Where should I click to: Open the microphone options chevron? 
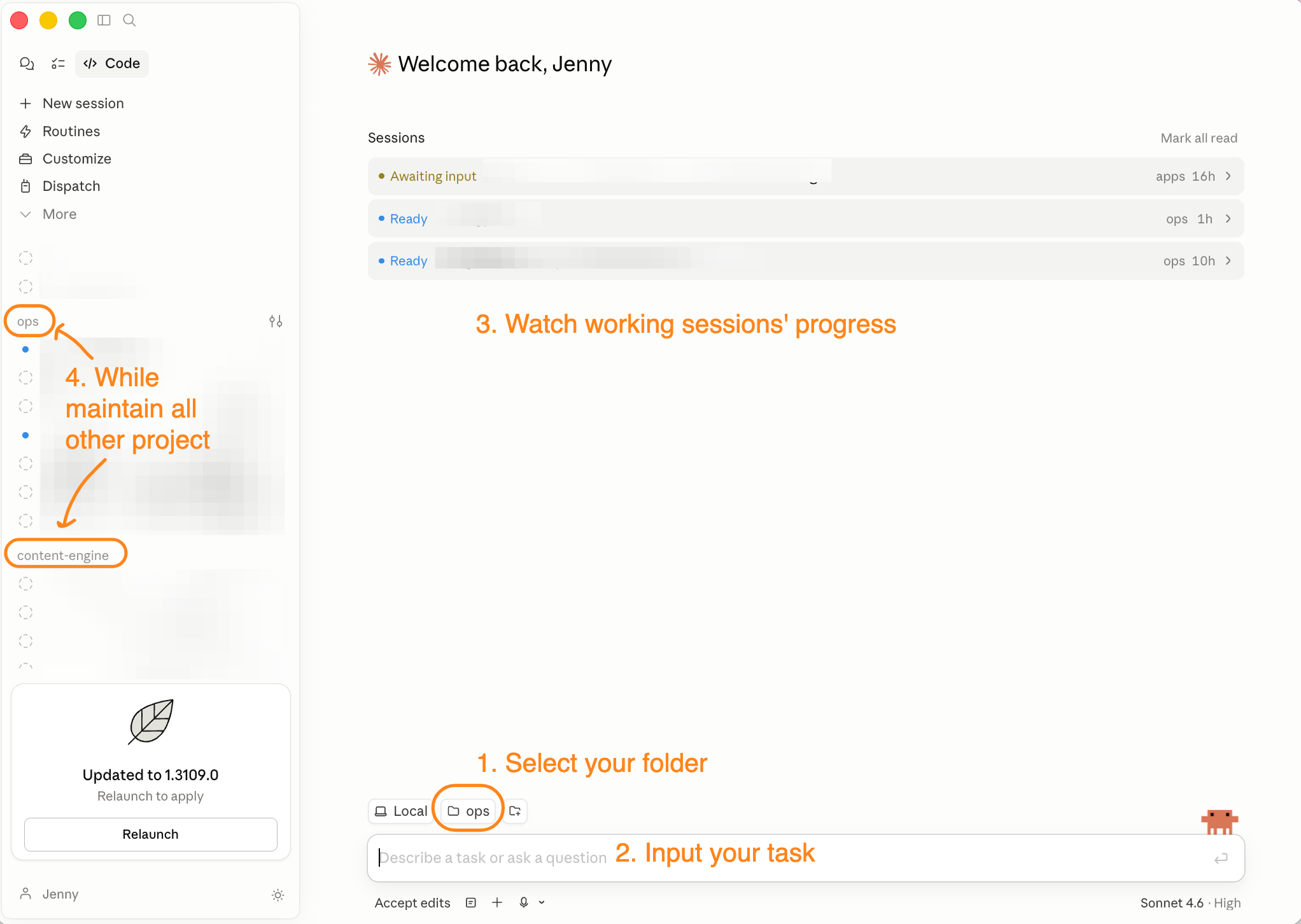pyautogui.click(x=542, y=902)
